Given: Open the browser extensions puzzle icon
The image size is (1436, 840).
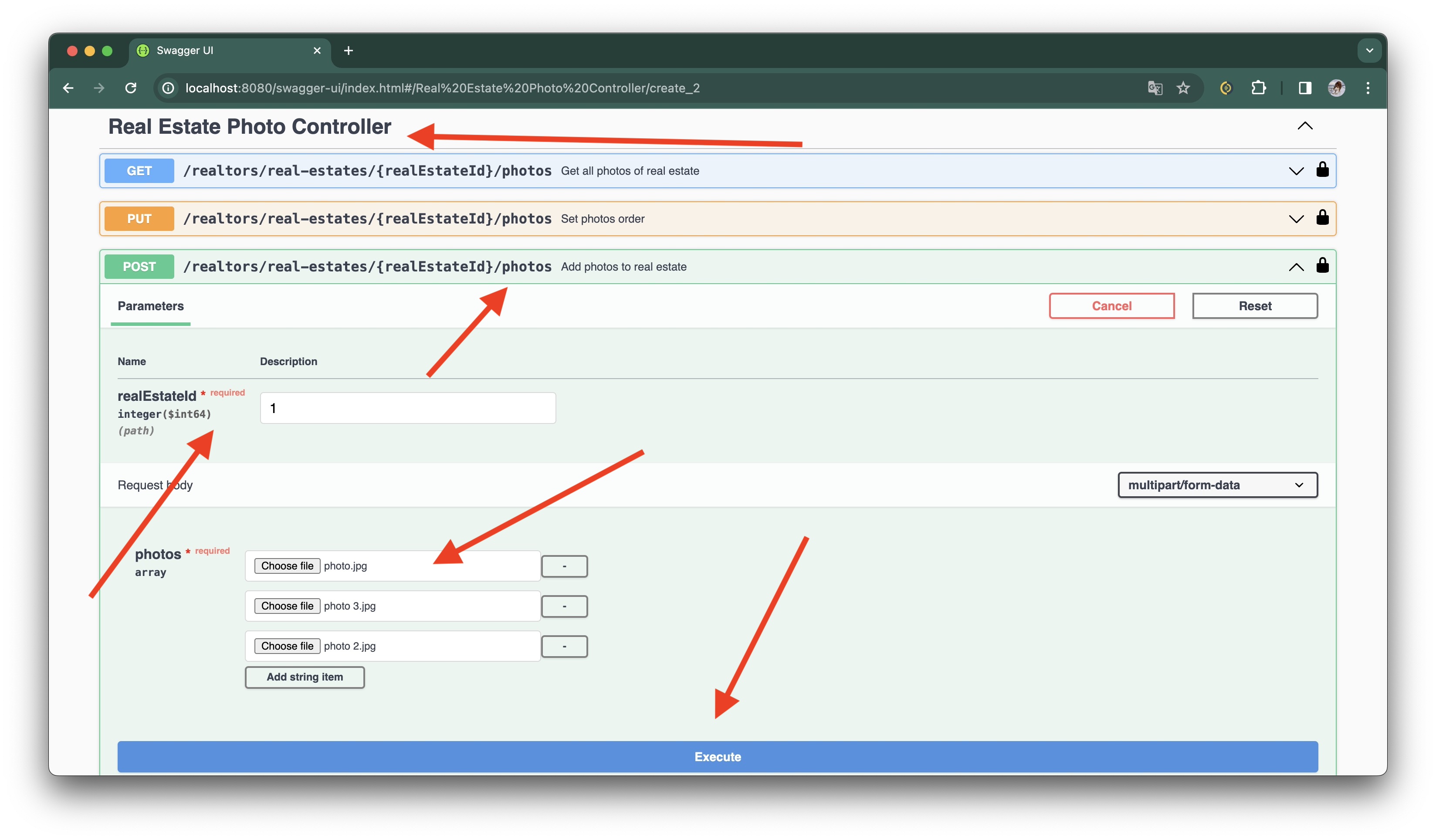Looking at the screenshot, I should point(1258,88).
